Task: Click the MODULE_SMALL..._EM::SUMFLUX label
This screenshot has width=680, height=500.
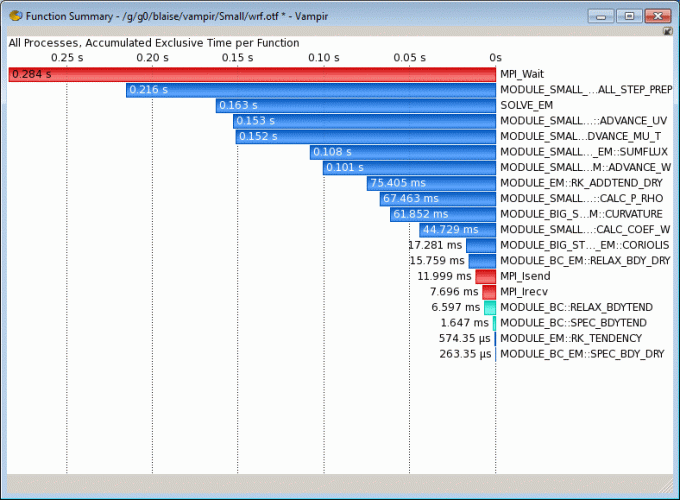Action: (584, 152)
